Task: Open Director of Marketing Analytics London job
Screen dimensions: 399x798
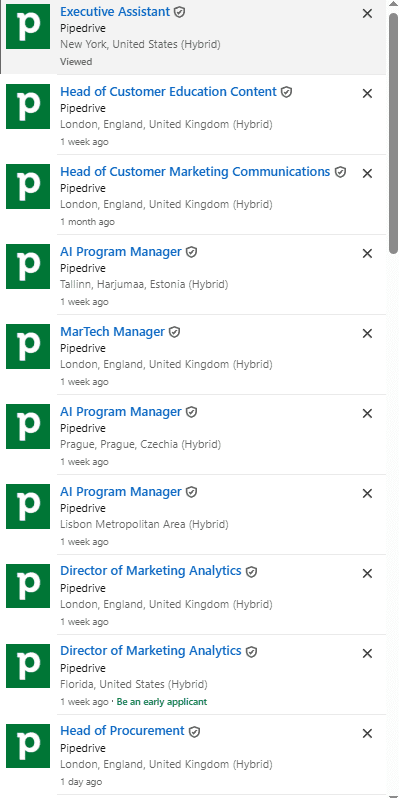Action: [x=151, y=571]
